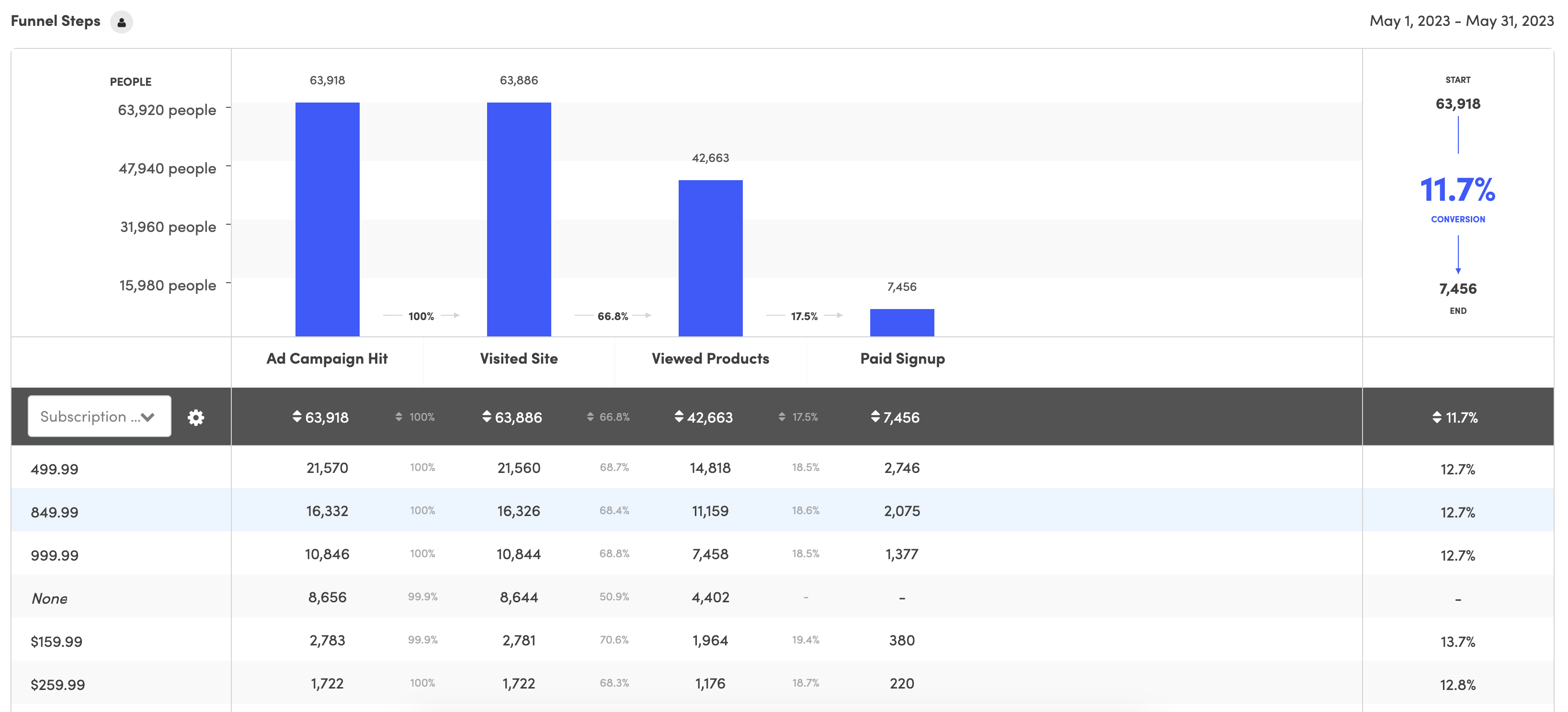Click the Funnel Steps title
This screenshot has height=712, width=1568.
56,21
